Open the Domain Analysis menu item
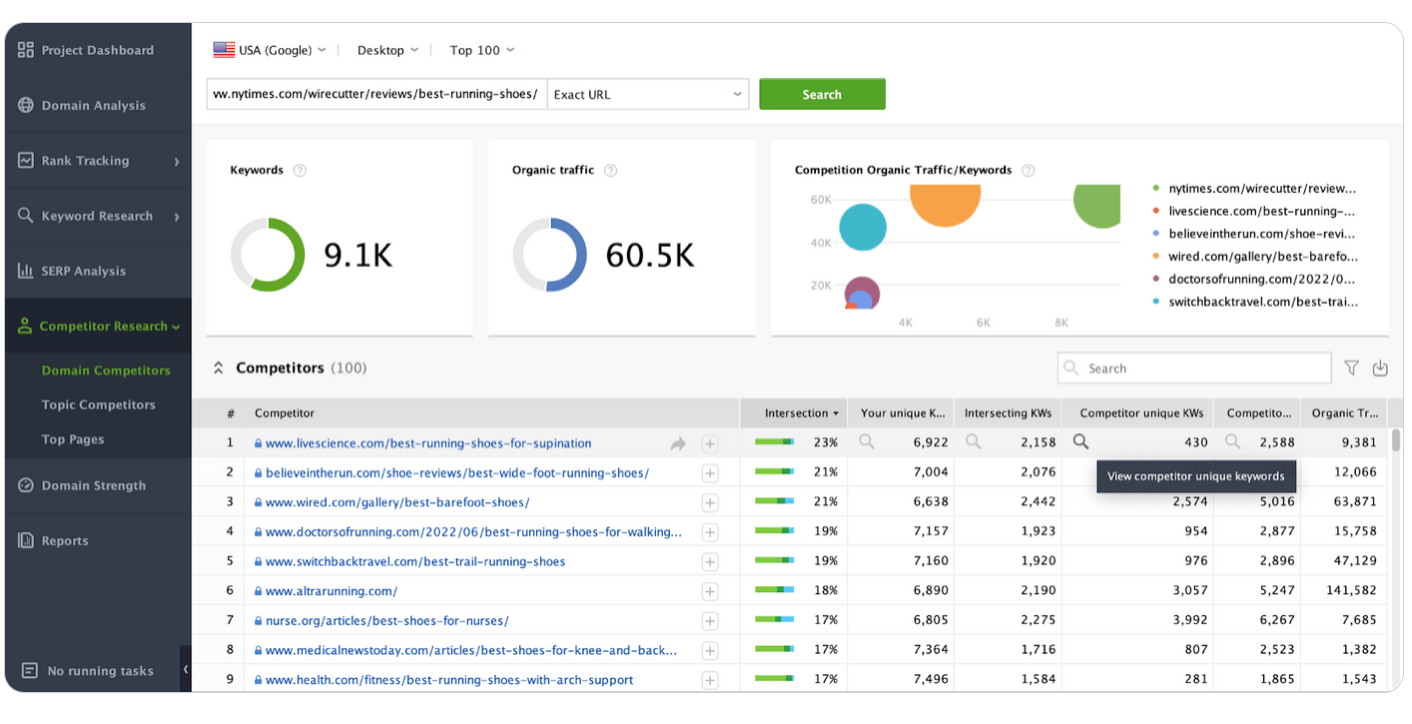The width and height of the screenshot is (1412, 724). (98, 105)
